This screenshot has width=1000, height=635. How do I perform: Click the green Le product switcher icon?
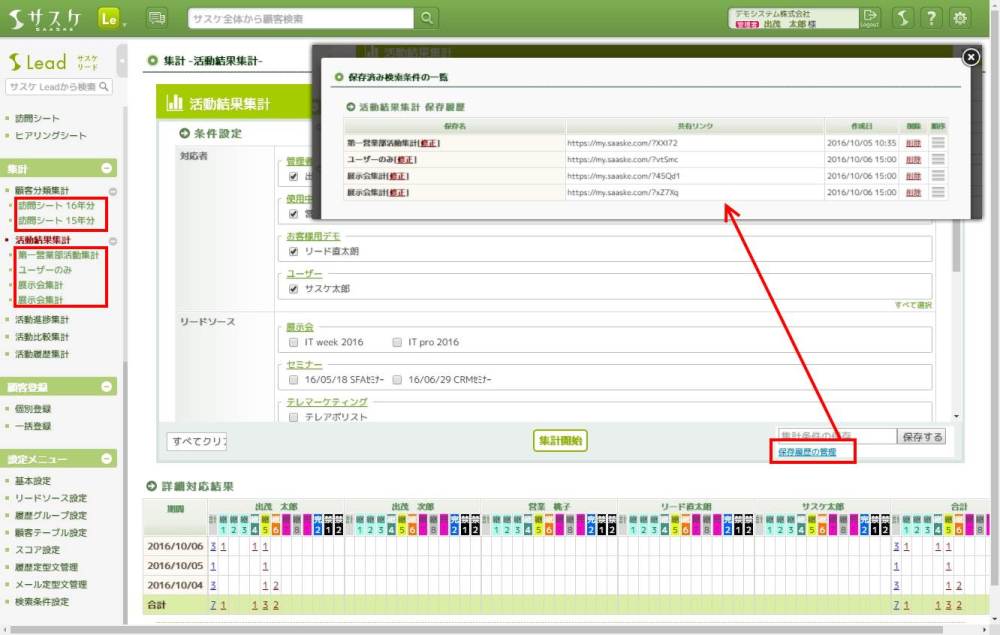tap(109, 18)
